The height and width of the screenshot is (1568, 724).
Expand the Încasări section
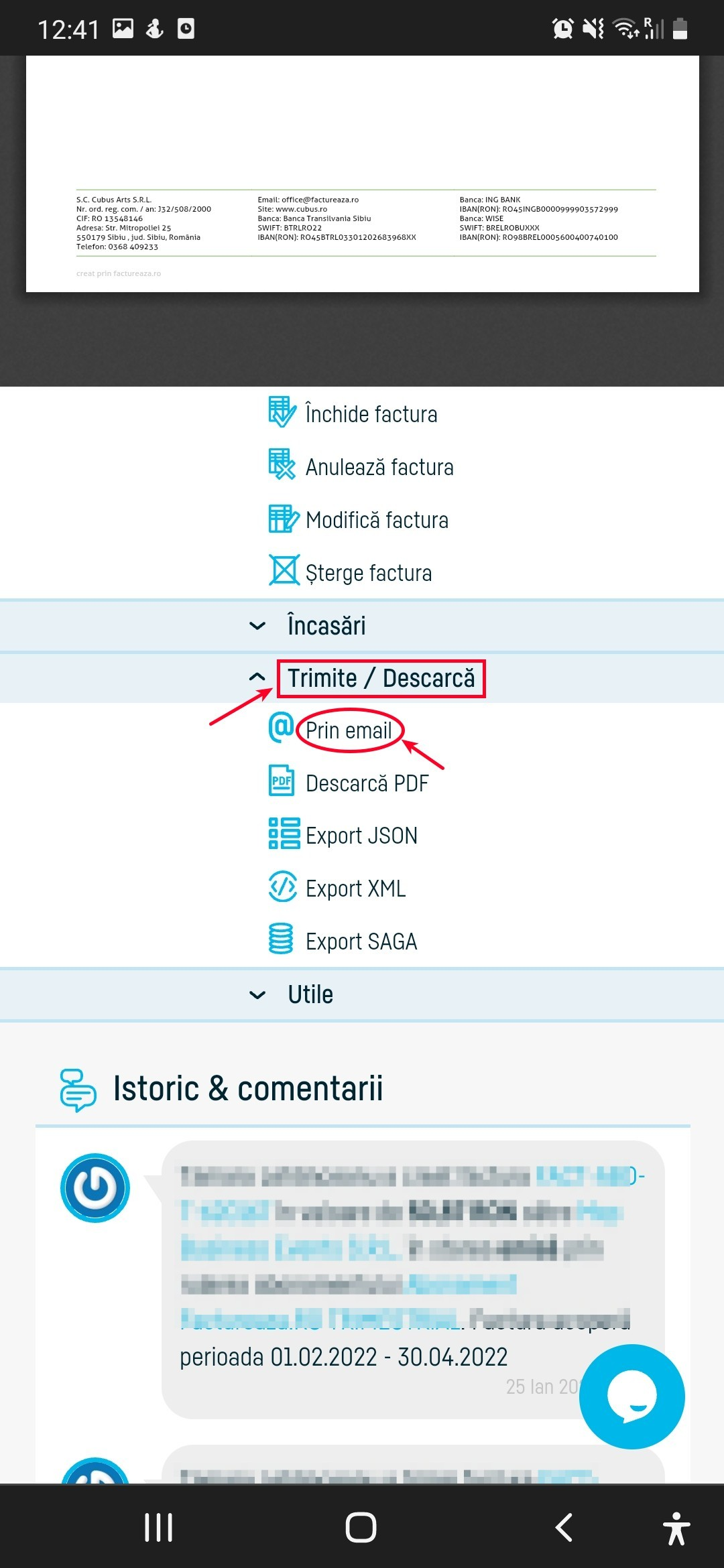326,626
